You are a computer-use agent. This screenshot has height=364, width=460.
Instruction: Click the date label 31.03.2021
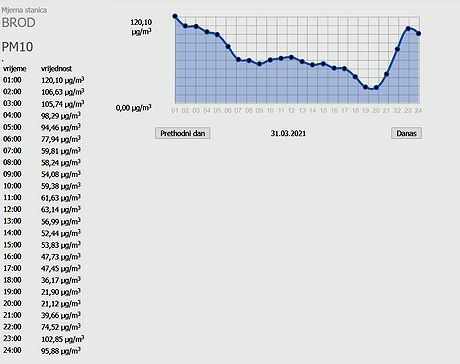click(x=288, y=133)
